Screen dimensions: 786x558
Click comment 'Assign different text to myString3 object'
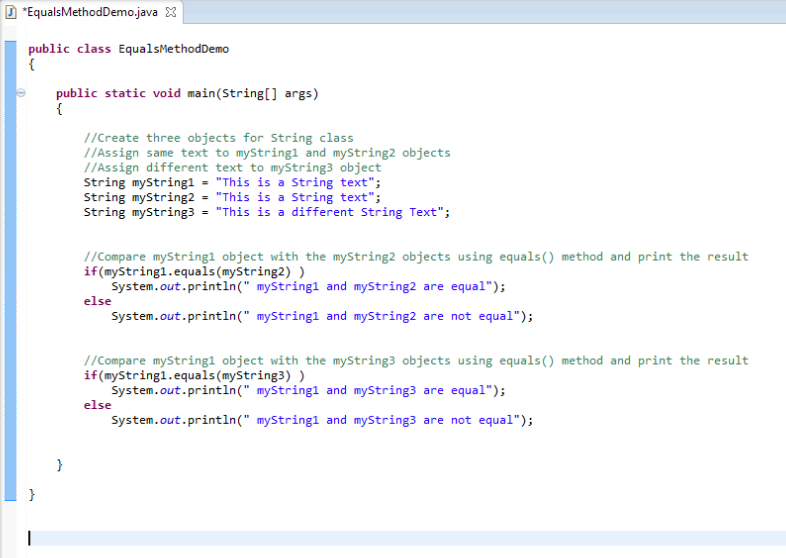(x=233, y=168)
